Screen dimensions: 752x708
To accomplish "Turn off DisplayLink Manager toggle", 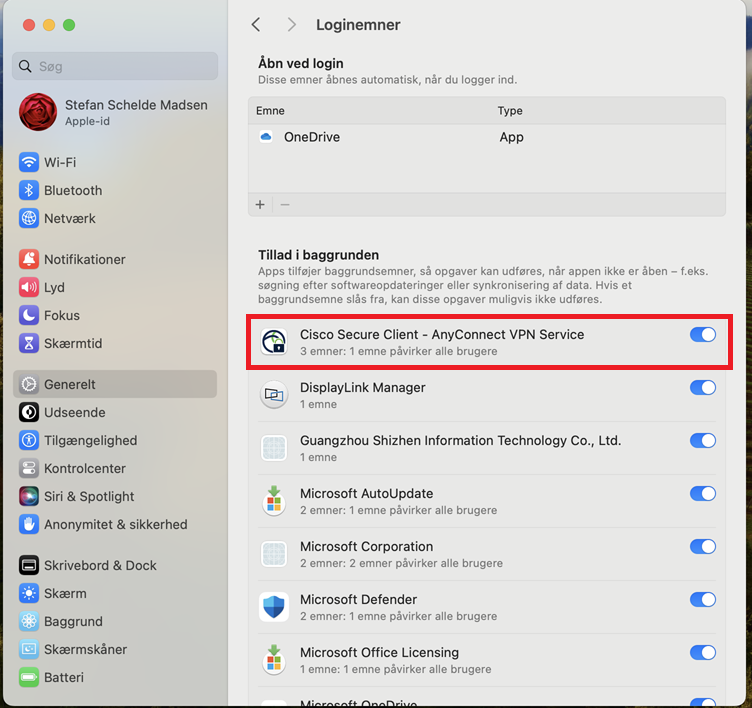I will (703, 388).
